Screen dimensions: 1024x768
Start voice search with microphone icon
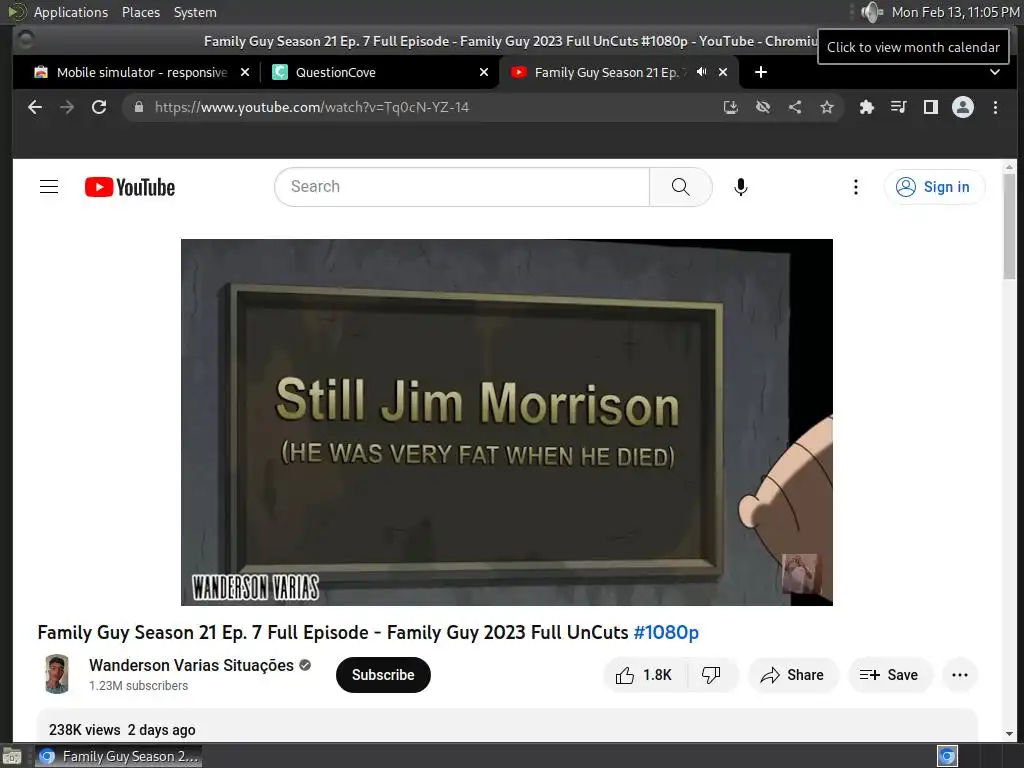[741, 187]
